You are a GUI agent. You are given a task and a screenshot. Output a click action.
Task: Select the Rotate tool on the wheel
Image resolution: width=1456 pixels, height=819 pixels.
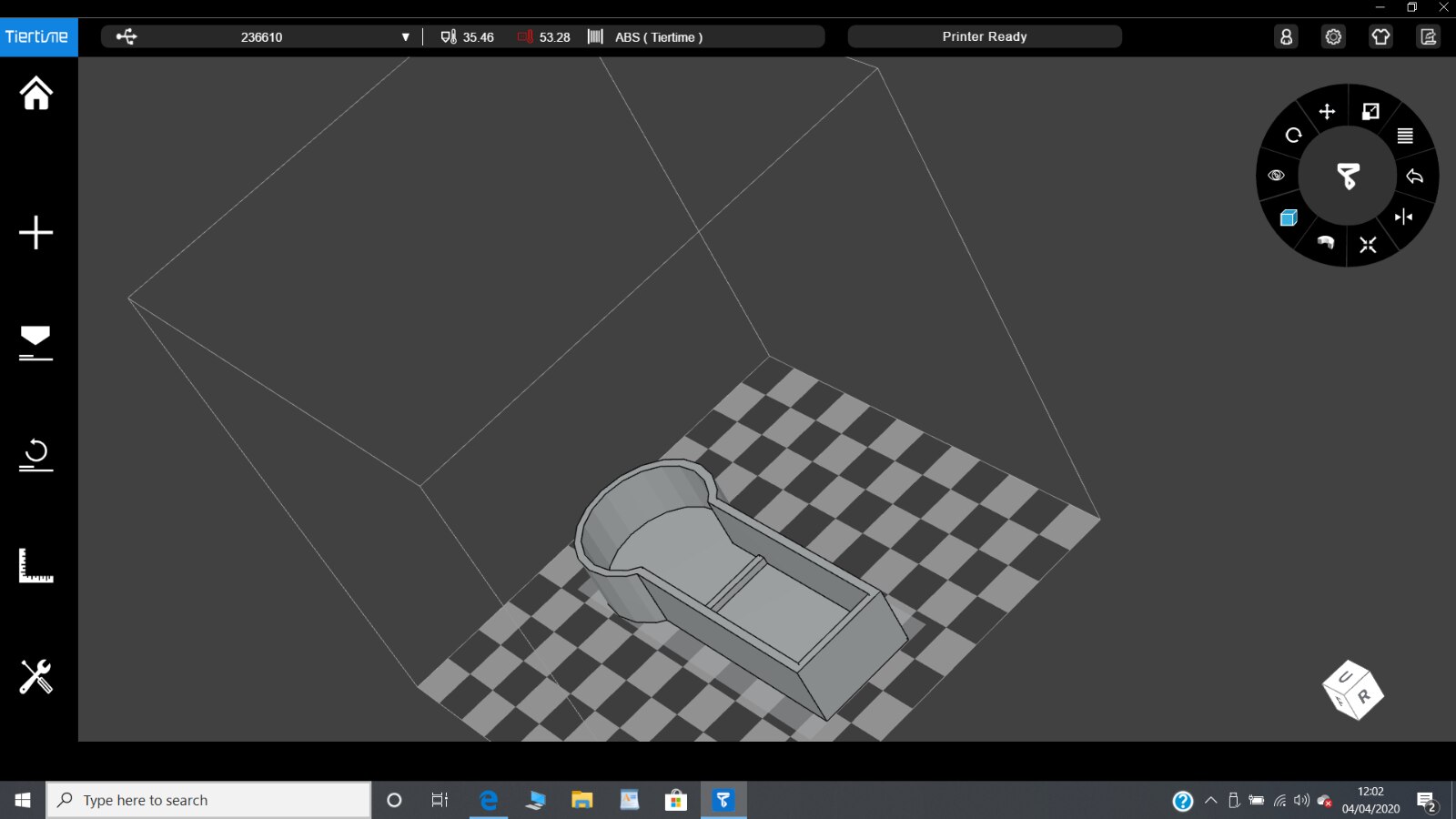[x=1293, y=136]
